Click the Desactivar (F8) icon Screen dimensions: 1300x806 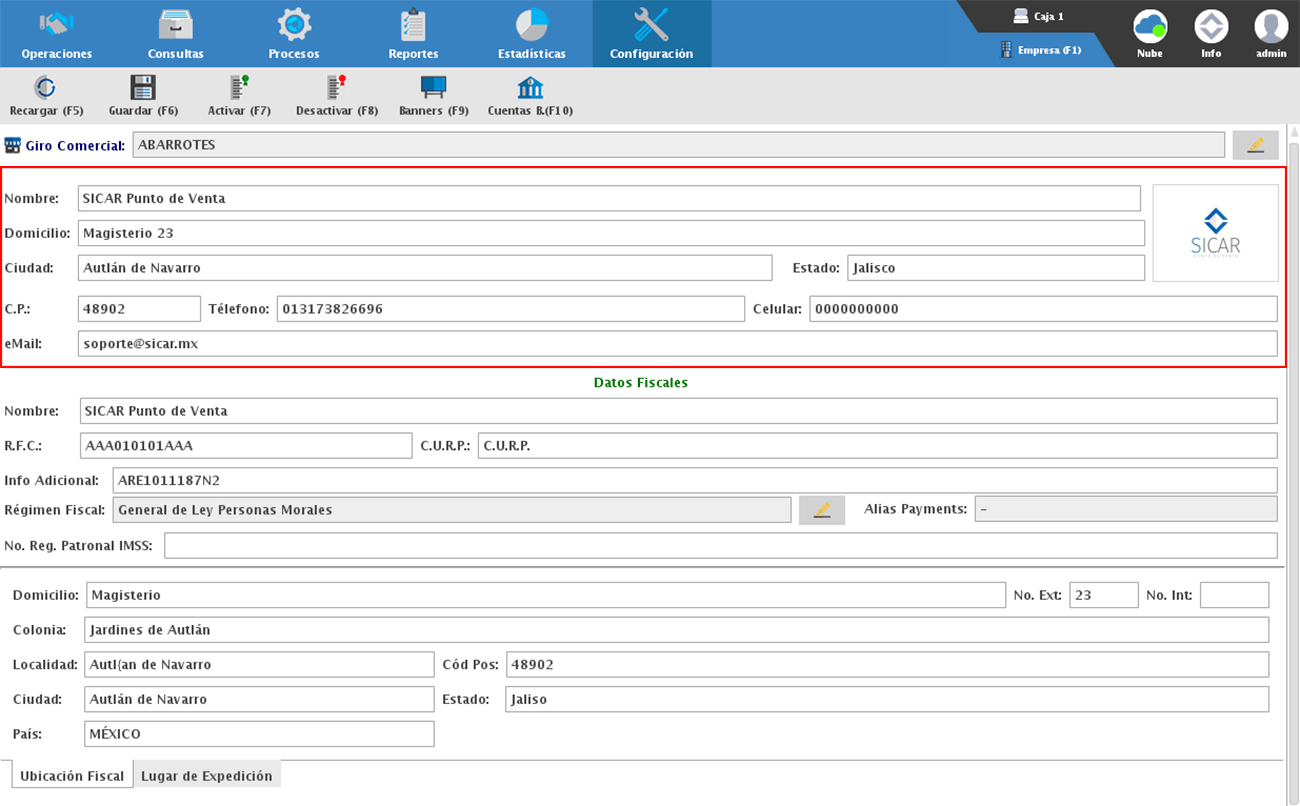[x=336, y=88]
